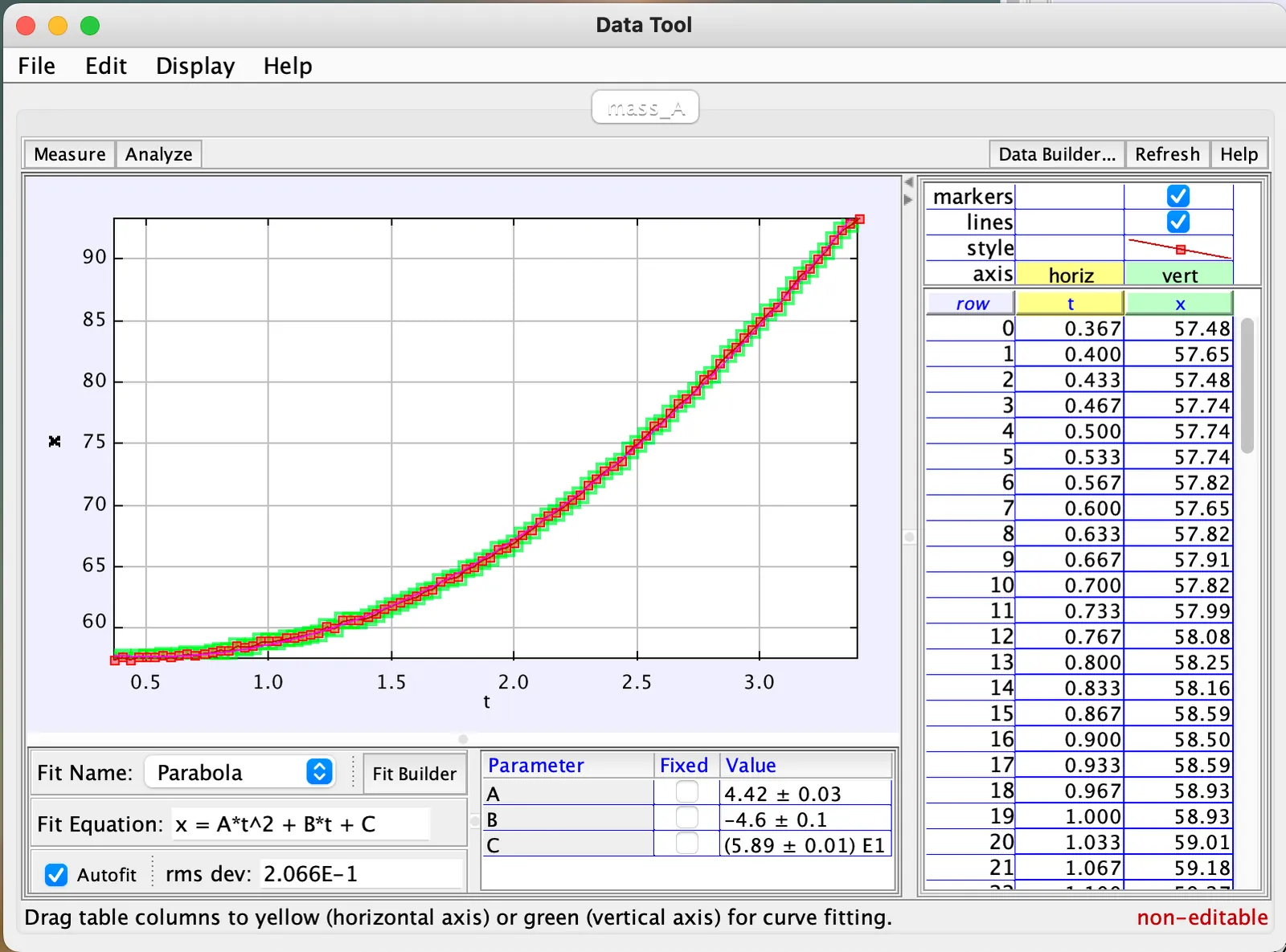Select x value 58.08 in row 12
The width and height of the screenshot is (1286, 952).
click(x=1179, y=637)
